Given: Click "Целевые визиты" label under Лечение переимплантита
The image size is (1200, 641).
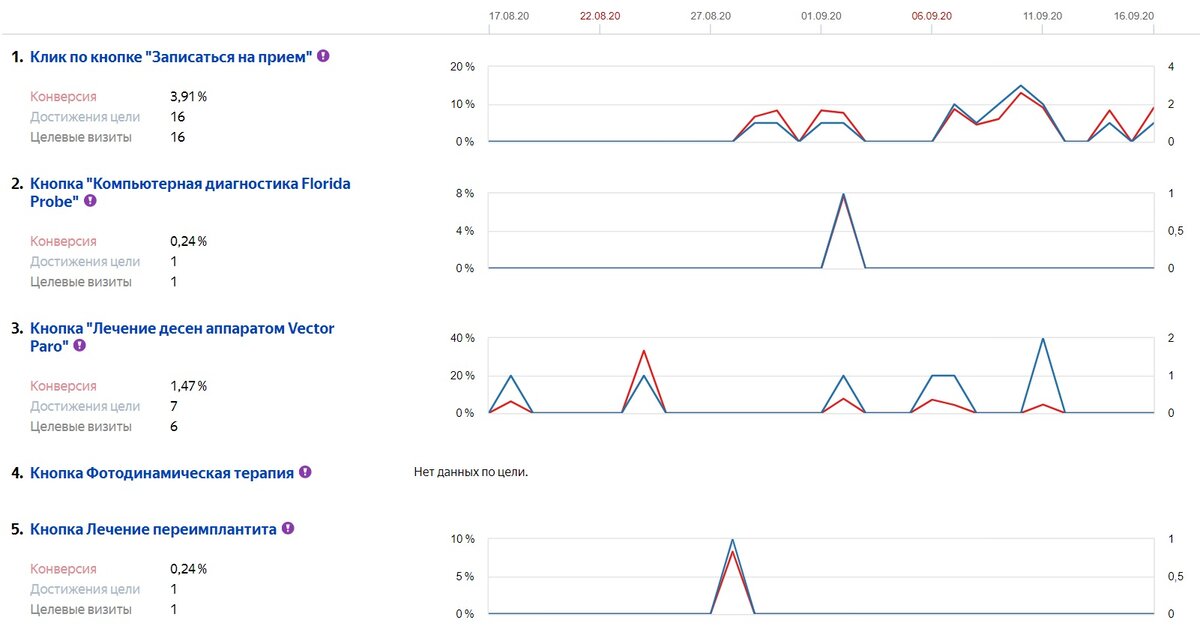Looking at the screenshot, I should (x=81, y=610).
